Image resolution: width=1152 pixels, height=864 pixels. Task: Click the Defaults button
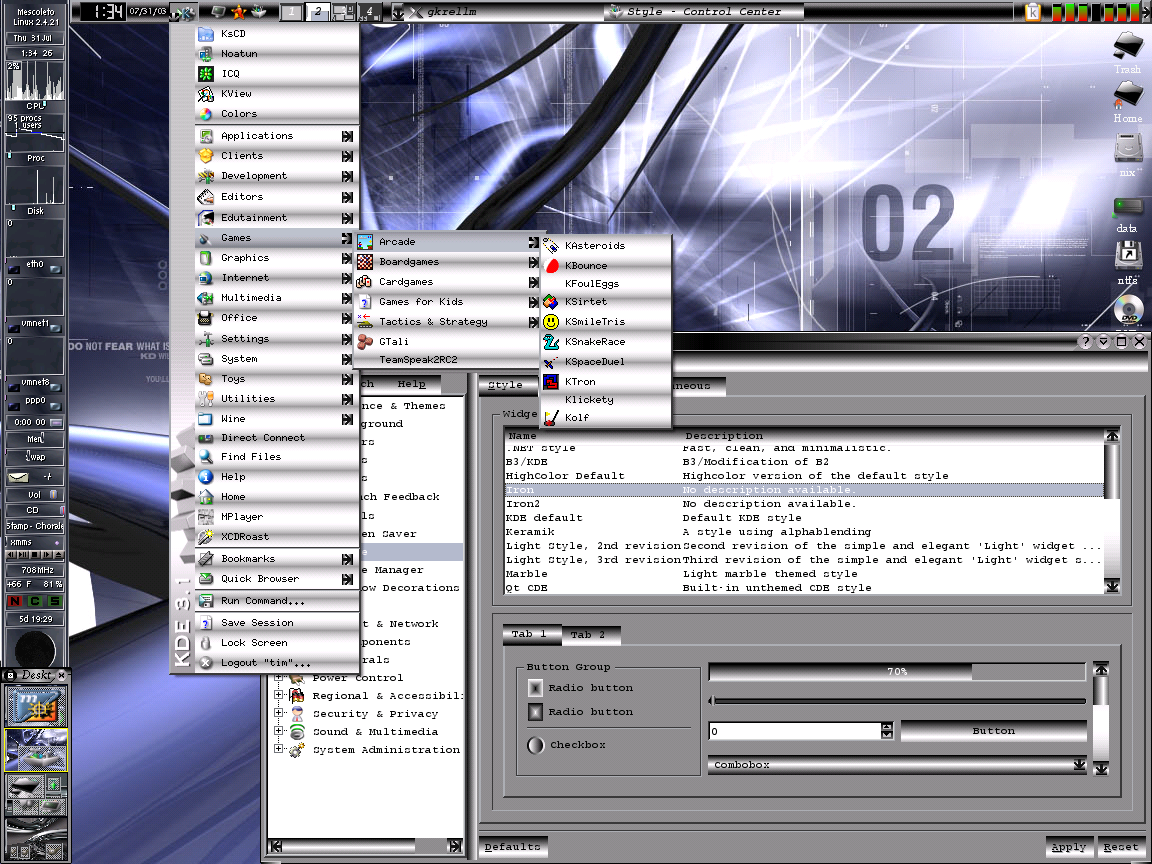pos(513,847)
